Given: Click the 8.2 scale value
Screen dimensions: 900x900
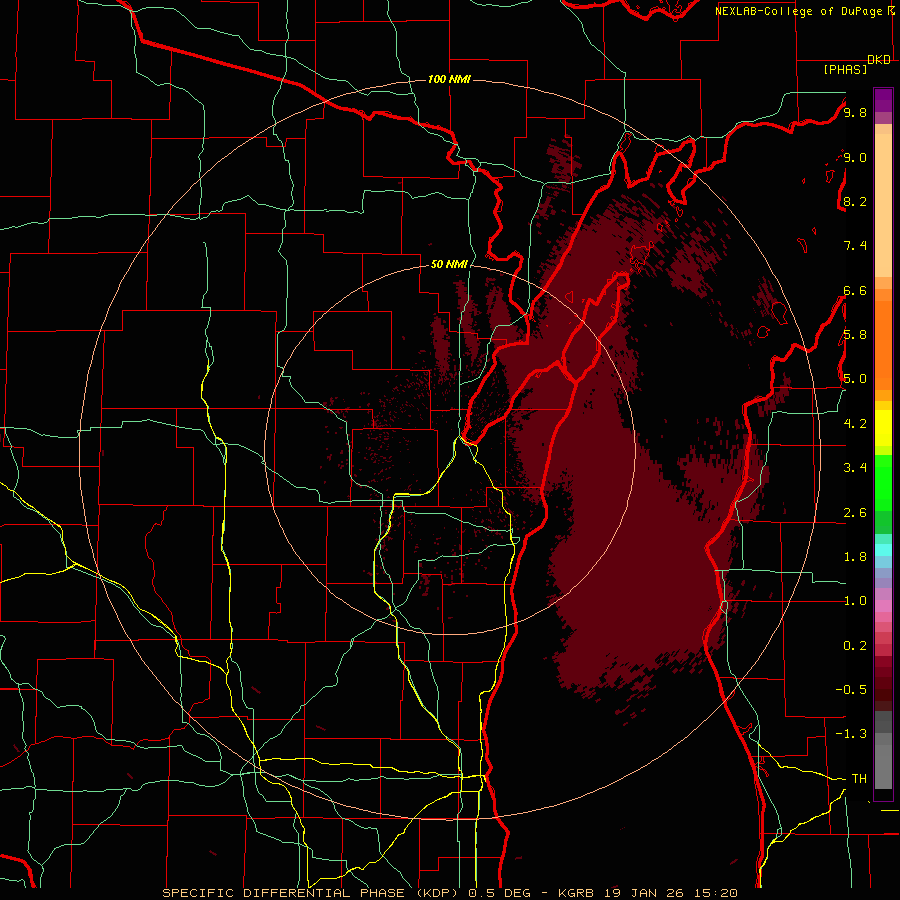Looking at the screenshot, I should point(855,201).
